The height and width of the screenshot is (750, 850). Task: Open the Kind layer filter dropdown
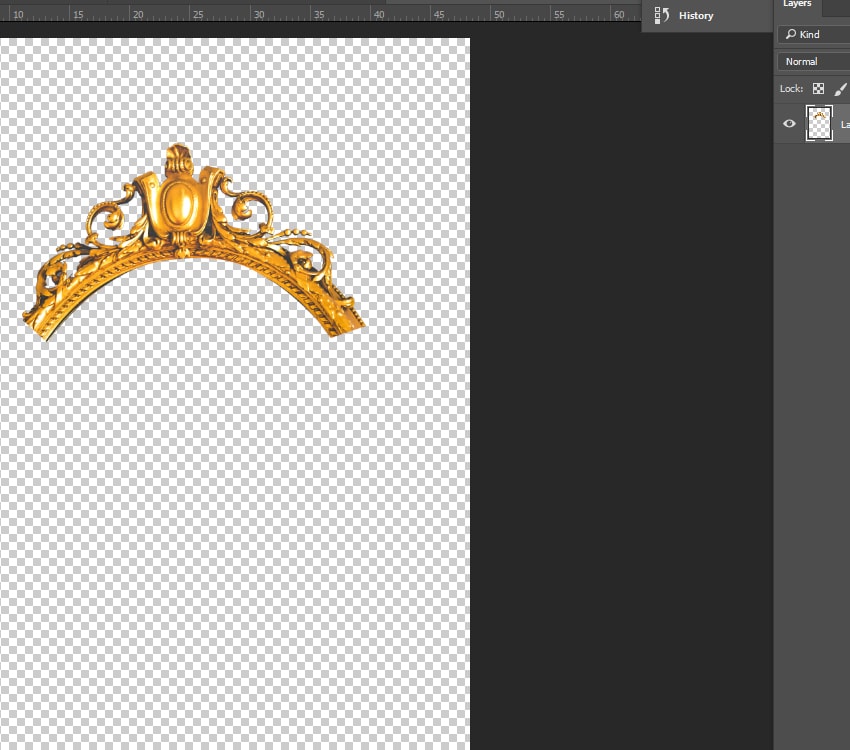pyautogui.click(x=814, y=34)
